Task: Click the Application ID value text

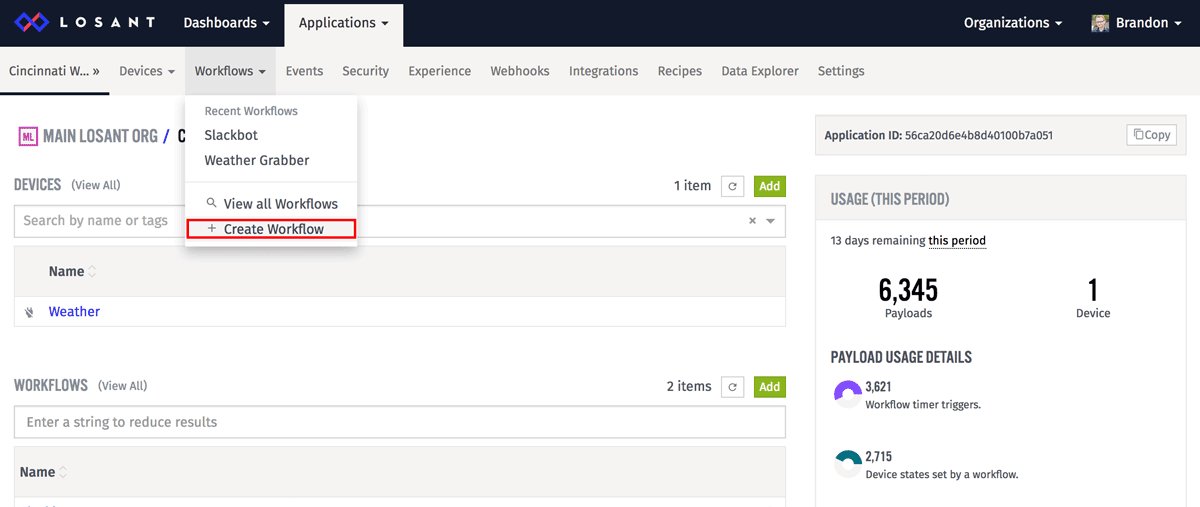Action: tap(978, 135)
